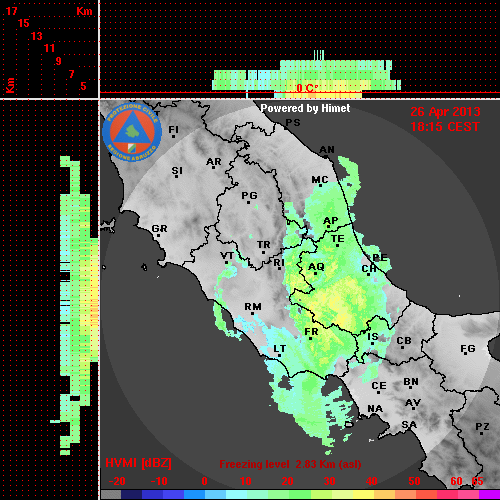
Task: Click the '50' dBZ scale value
Action: coord(415,481)
